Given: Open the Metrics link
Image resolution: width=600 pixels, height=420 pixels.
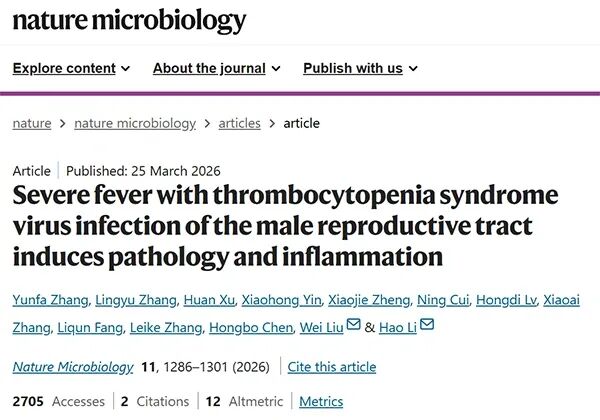Looking at the screenshot, I should (x=321, y=401).
